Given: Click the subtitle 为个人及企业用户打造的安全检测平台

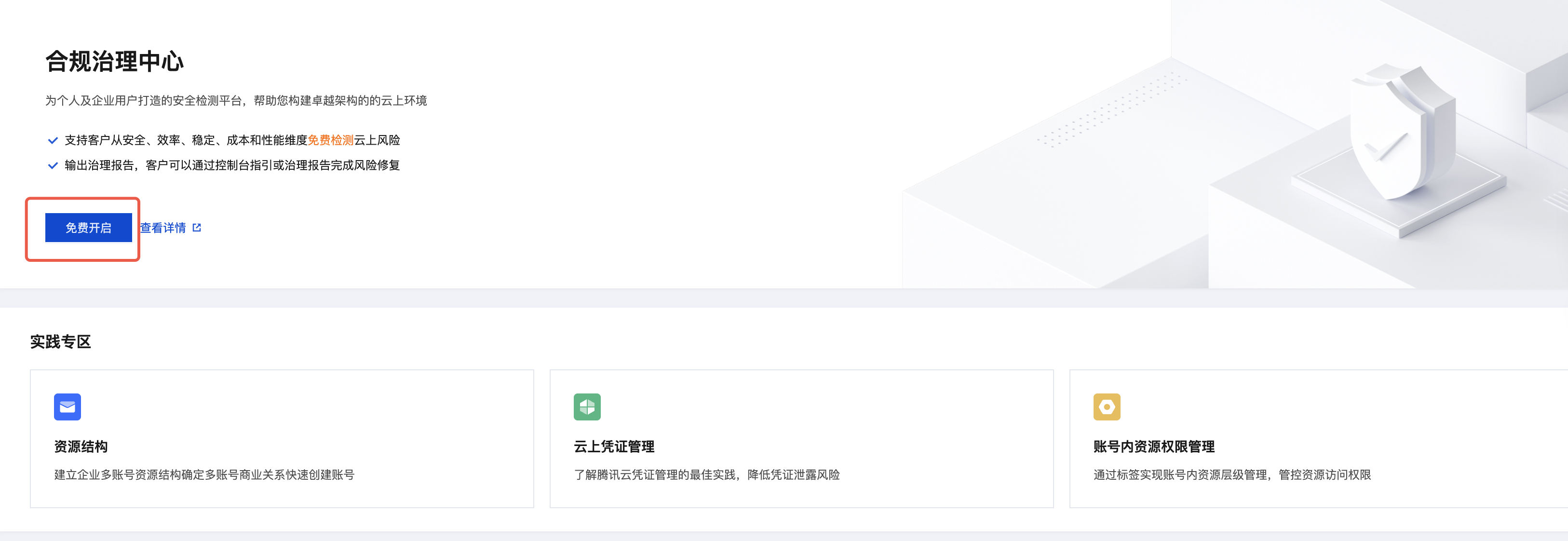Looking at the screenshot, I should coord(236,100).
